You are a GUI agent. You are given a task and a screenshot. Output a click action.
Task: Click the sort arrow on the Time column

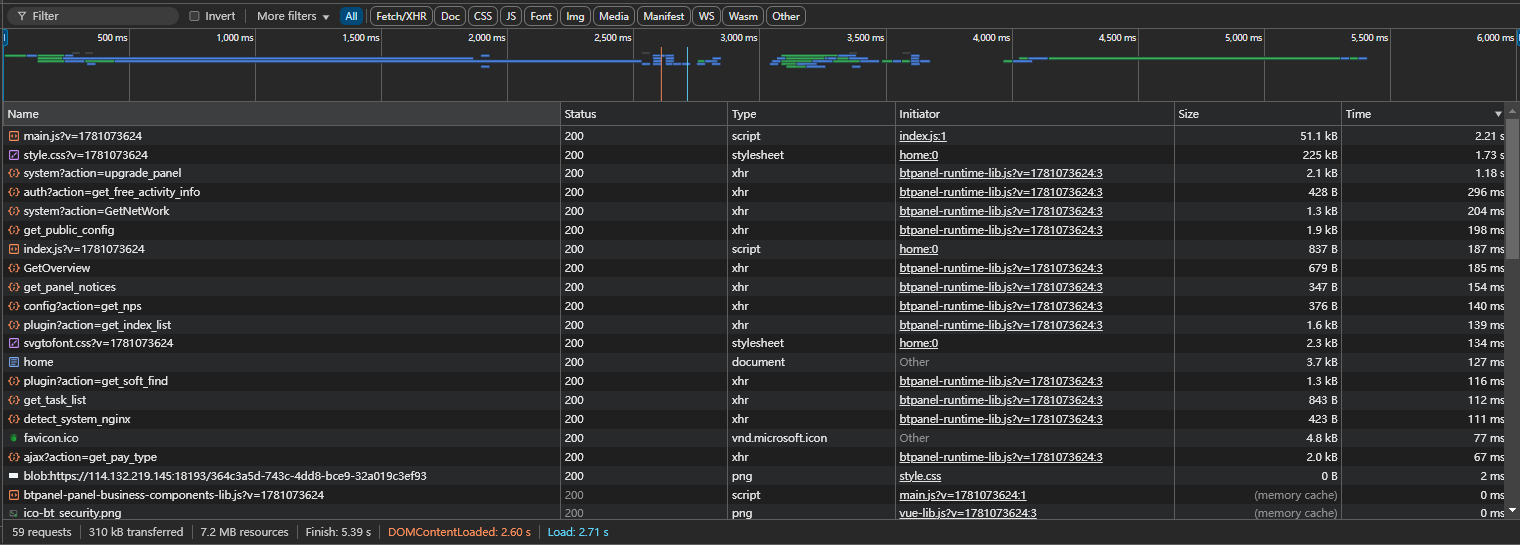[1498, 114]
